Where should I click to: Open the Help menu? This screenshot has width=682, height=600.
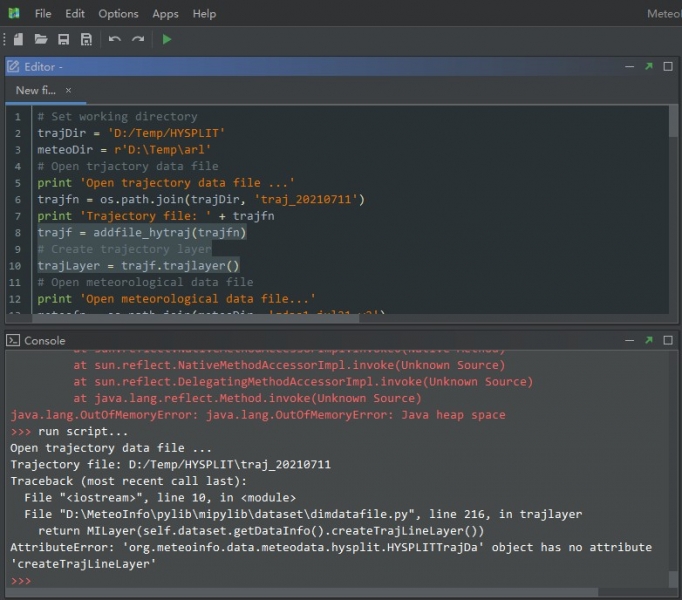(x=204, y=14)
